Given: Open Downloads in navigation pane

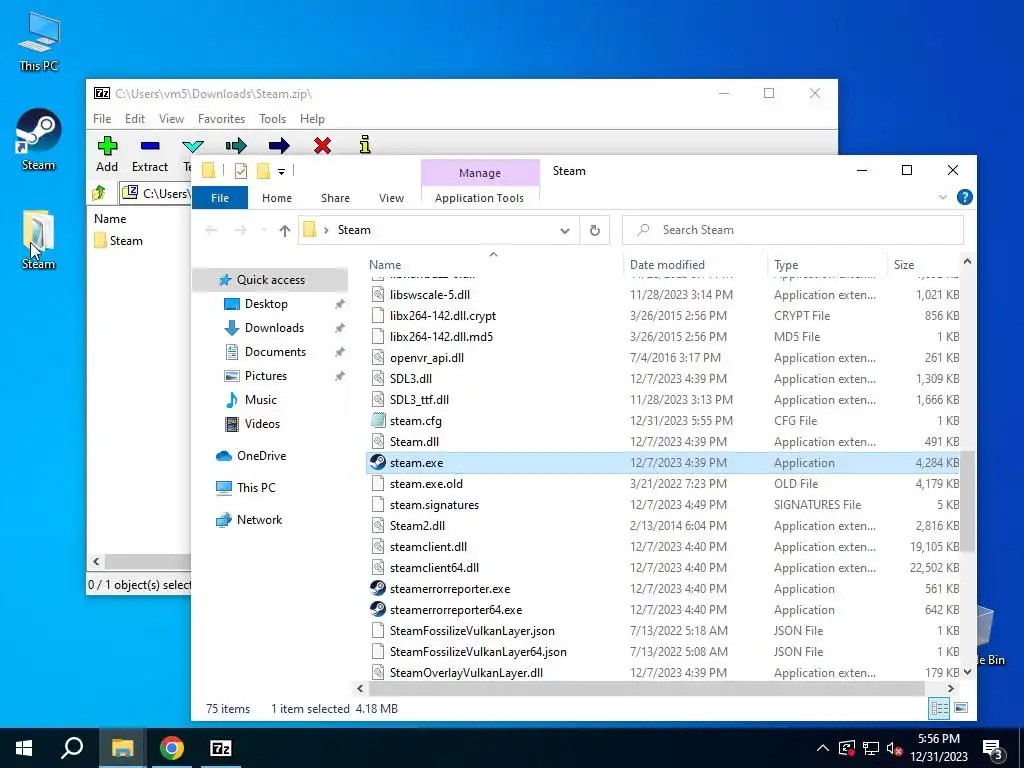Looking at the screenshot, I should (x=274, y=328).
